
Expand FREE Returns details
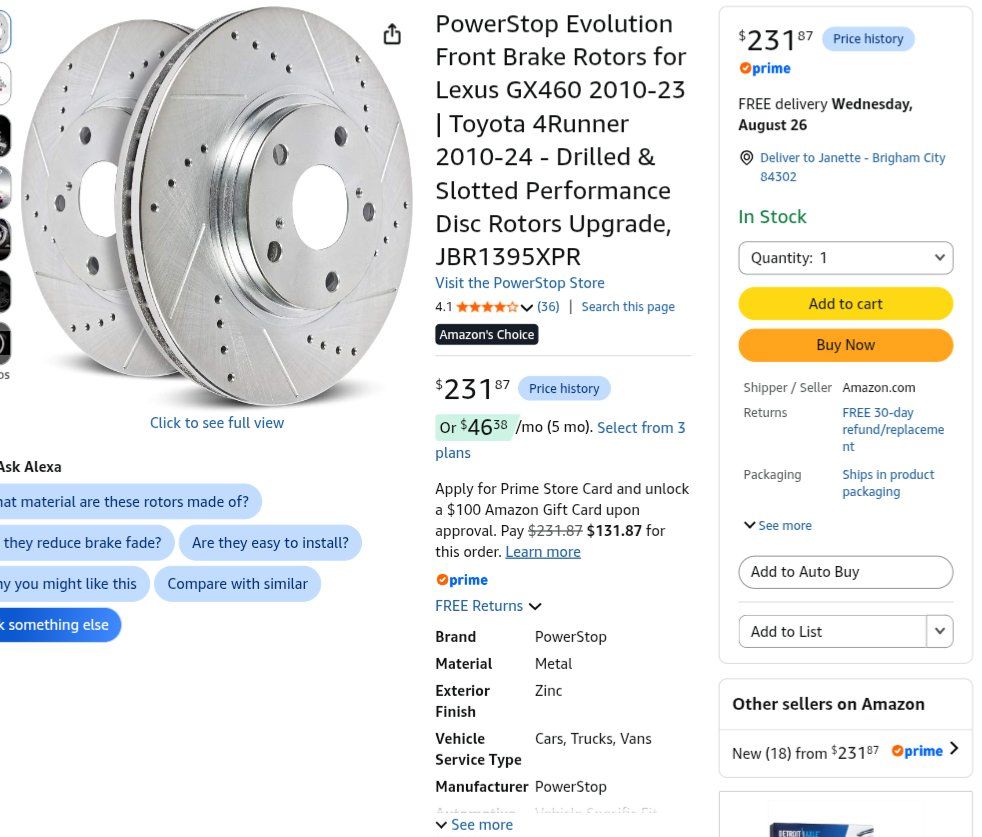pos(488,606)
